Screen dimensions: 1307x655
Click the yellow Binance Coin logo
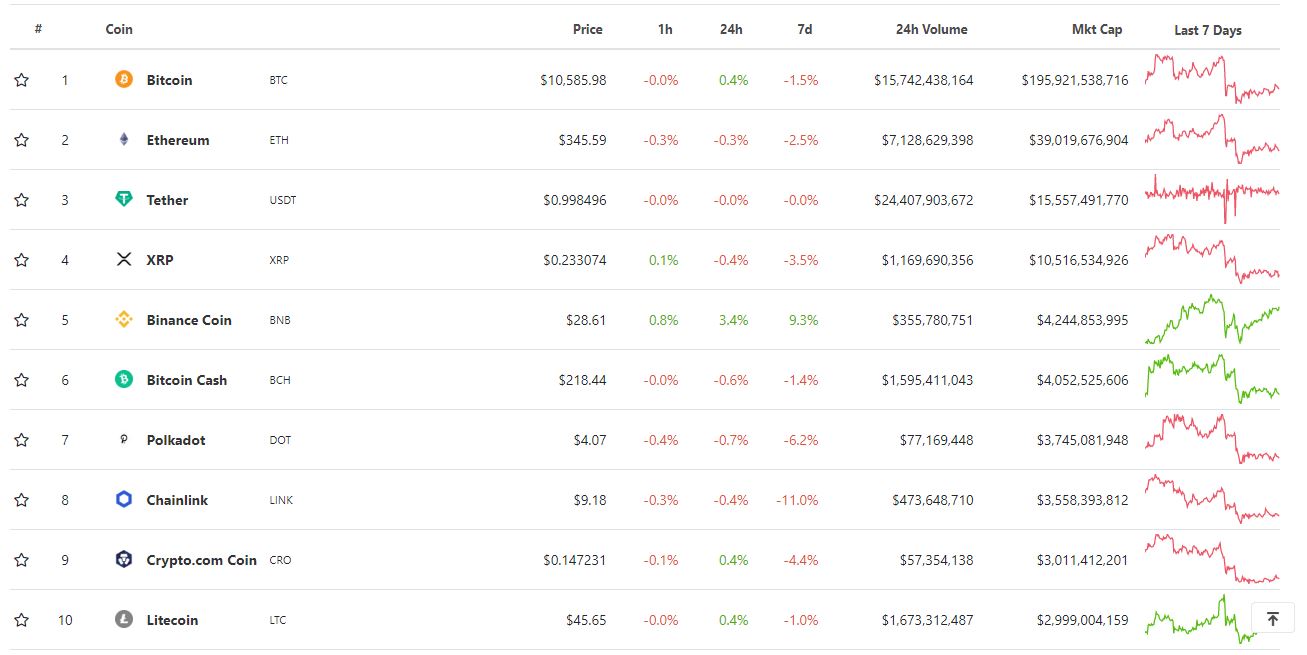[x=124, y=320]
